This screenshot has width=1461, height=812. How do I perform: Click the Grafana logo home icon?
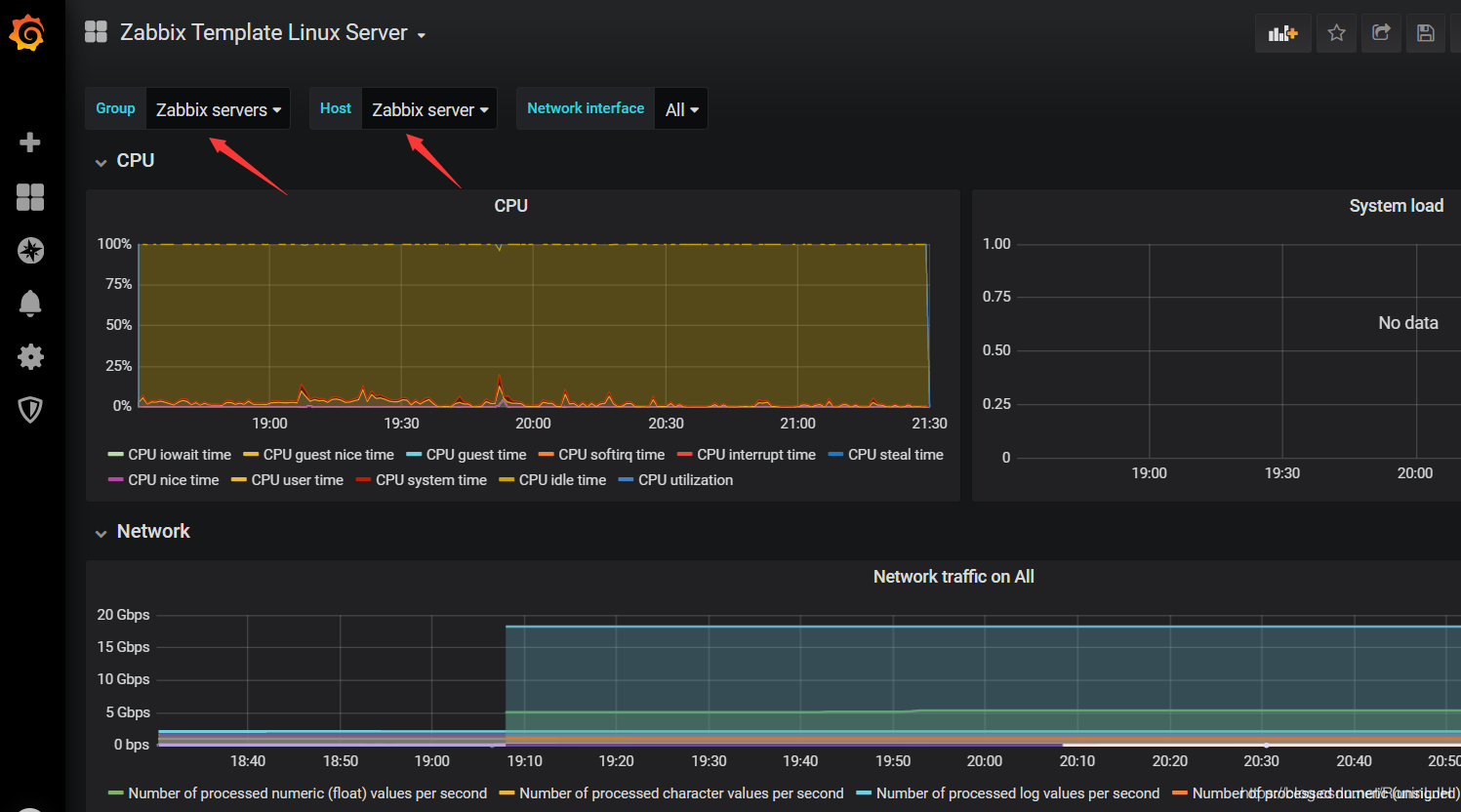tap(27, 33)
